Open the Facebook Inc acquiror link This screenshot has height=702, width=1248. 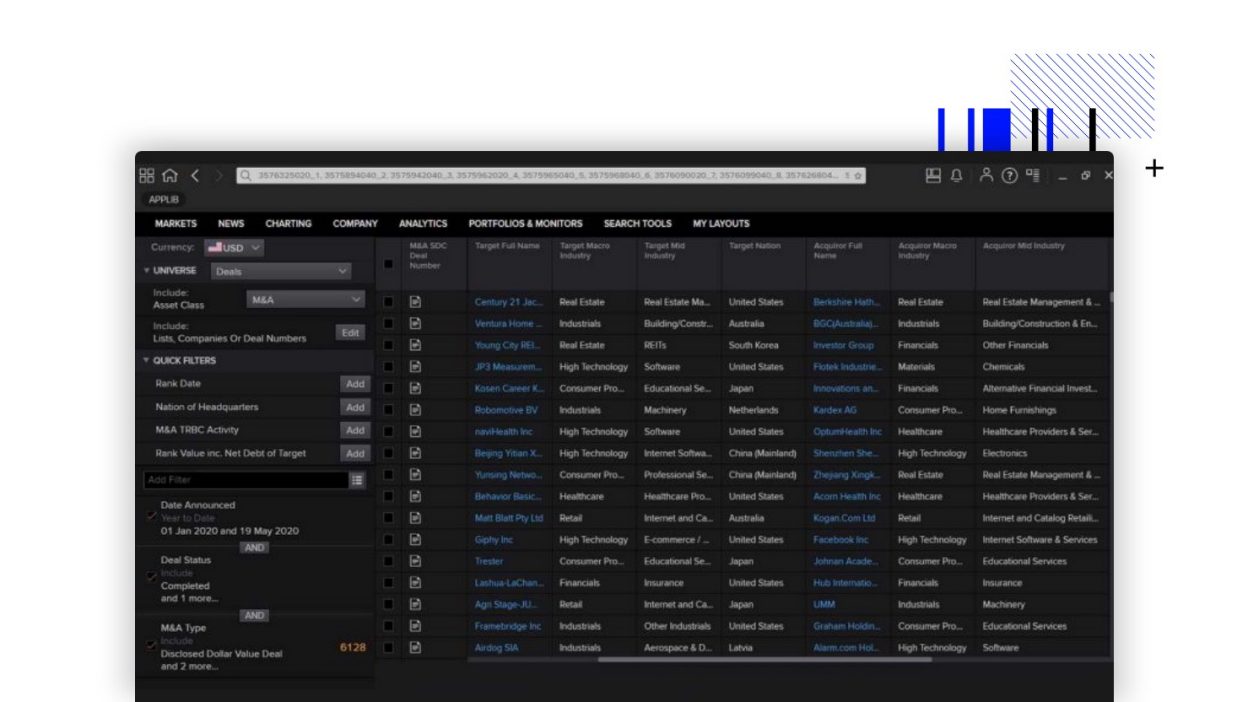[840, 540]
